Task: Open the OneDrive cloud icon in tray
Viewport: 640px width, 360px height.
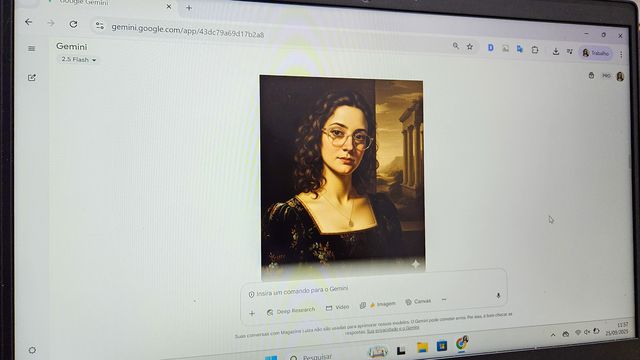Action: point(566,334)
